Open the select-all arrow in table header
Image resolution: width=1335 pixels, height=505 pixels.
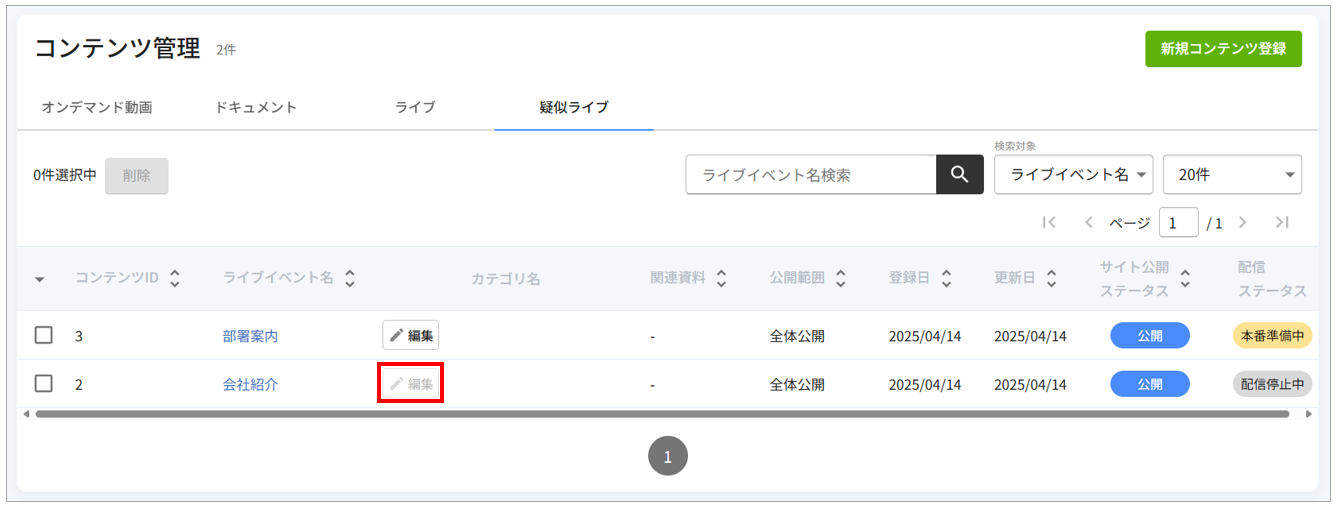tap(40, 279)
